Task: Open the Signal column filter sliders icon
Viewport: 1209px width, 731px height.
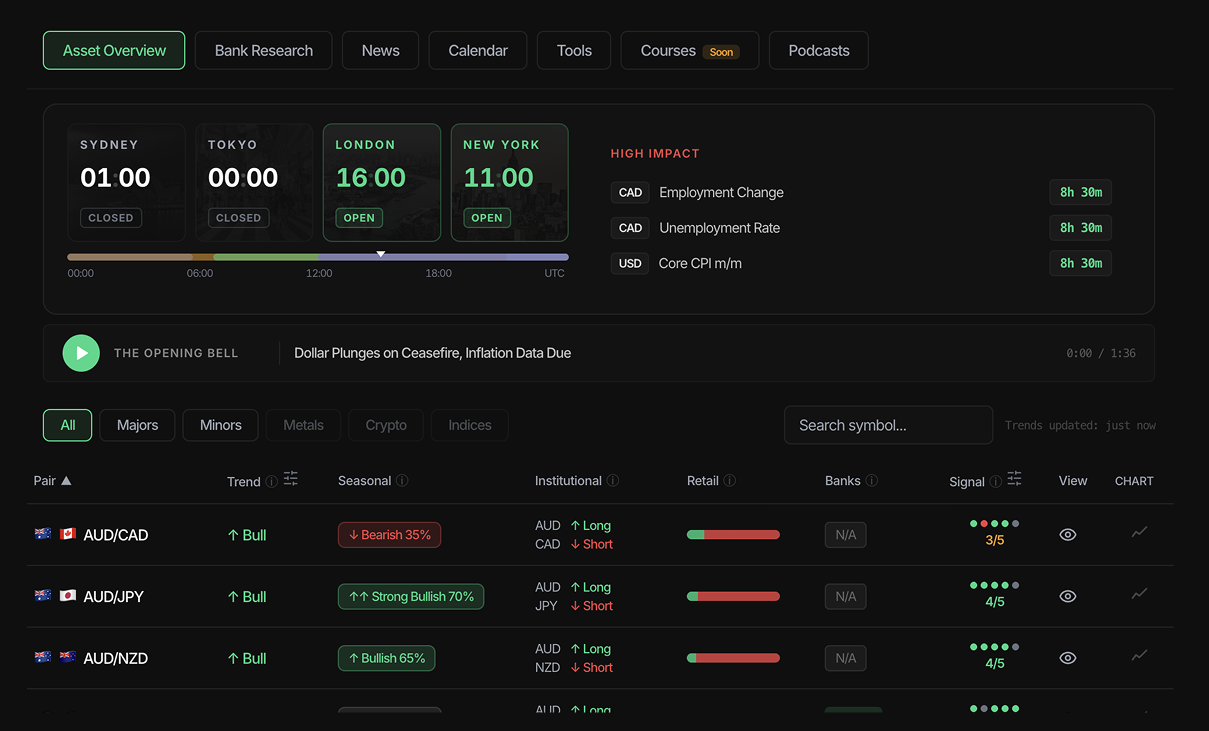Action: tap(1014, 480)
